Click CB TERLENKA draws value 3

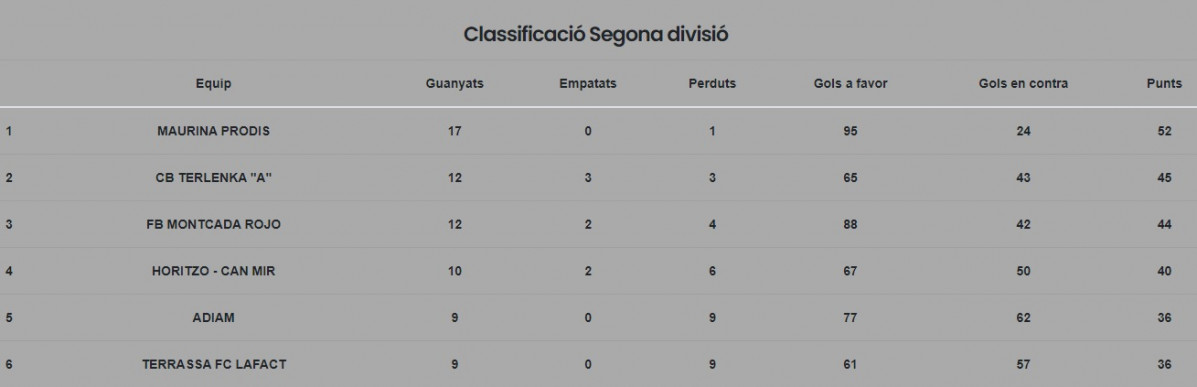[x=587, y=178]
